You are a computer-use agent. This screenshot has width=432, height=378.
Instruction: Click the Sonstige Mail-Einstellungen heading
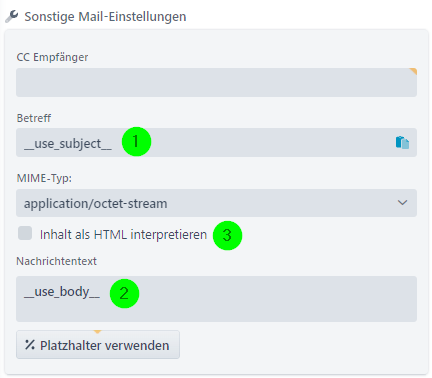[105, 16]
